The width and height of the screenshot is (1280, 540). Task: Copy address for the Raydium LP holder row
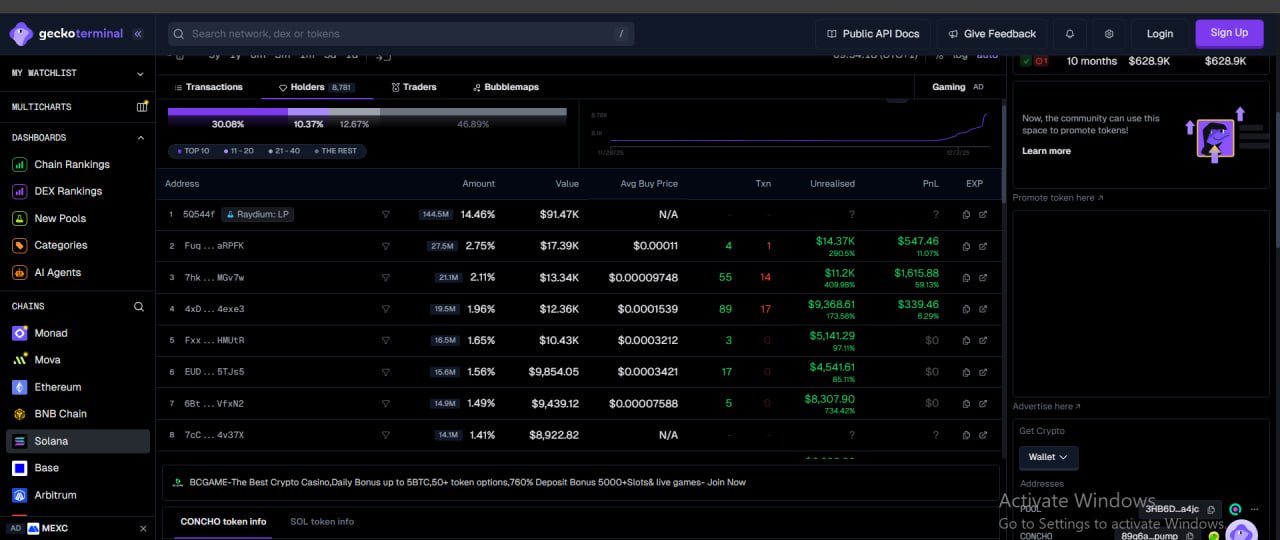coord(966,215)
